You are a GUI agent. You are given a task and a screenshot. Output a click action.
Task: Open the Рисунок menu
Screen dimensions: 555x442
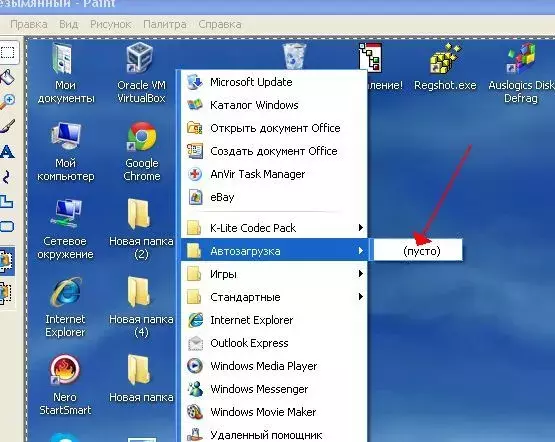(x=110, y=24)
